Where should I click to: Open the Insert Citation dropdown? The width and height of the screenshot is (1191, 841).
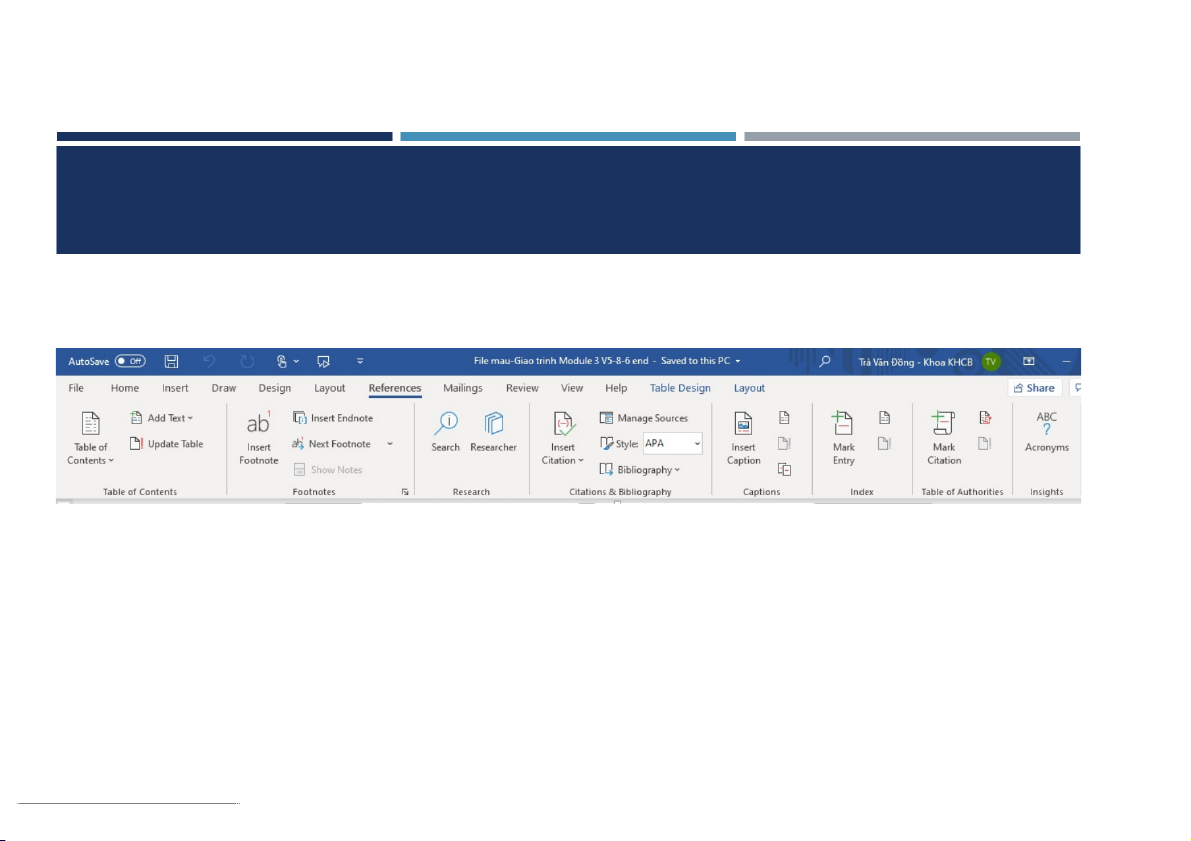(x=563, y=438)
